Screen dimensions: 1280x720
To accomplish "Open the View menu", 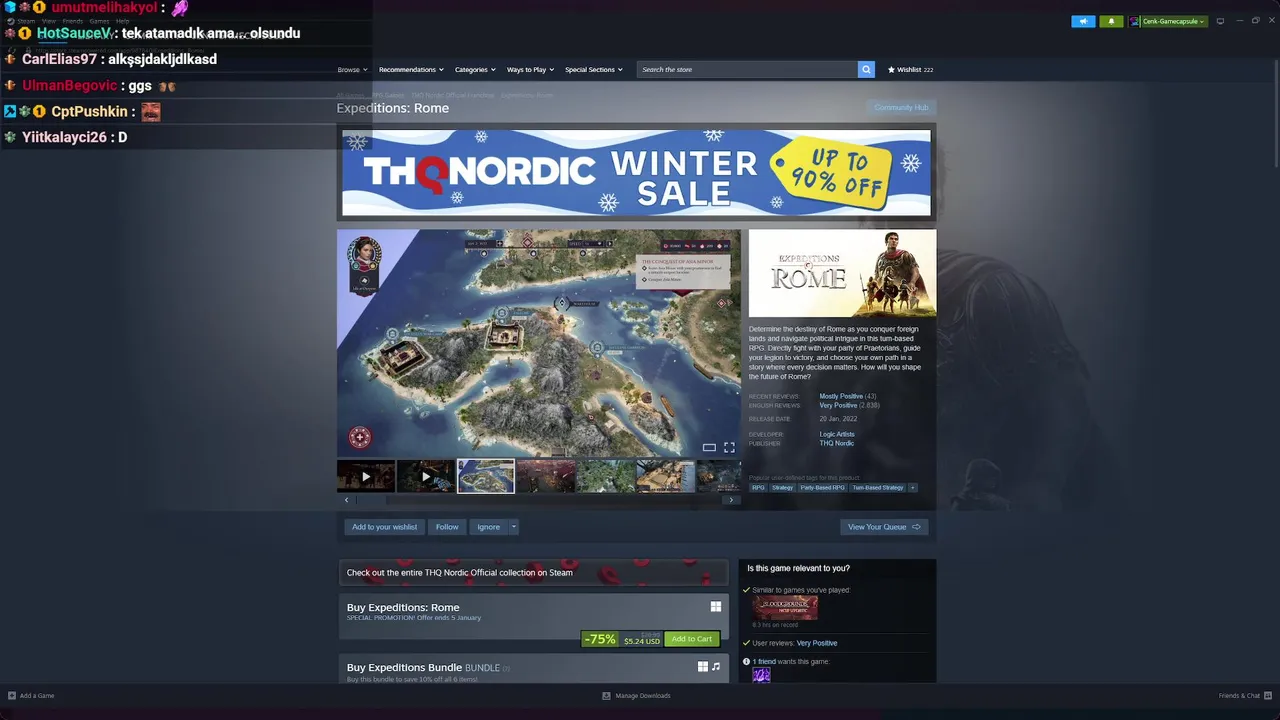I will pyautogui.click(x=48, y=21).
